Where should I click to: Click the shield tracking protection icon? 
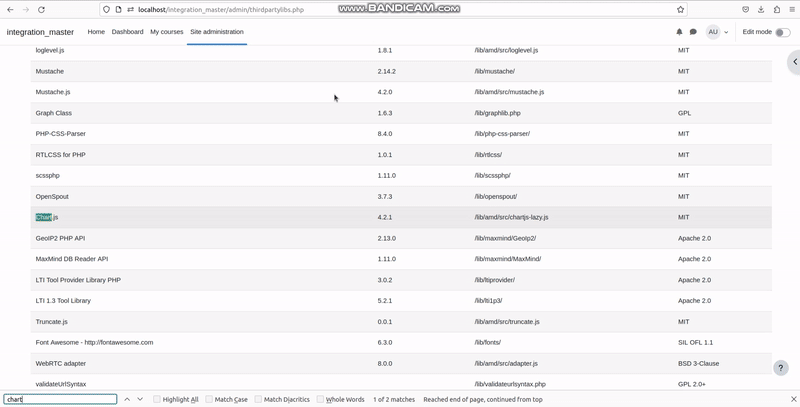click(x=106, y=10)
